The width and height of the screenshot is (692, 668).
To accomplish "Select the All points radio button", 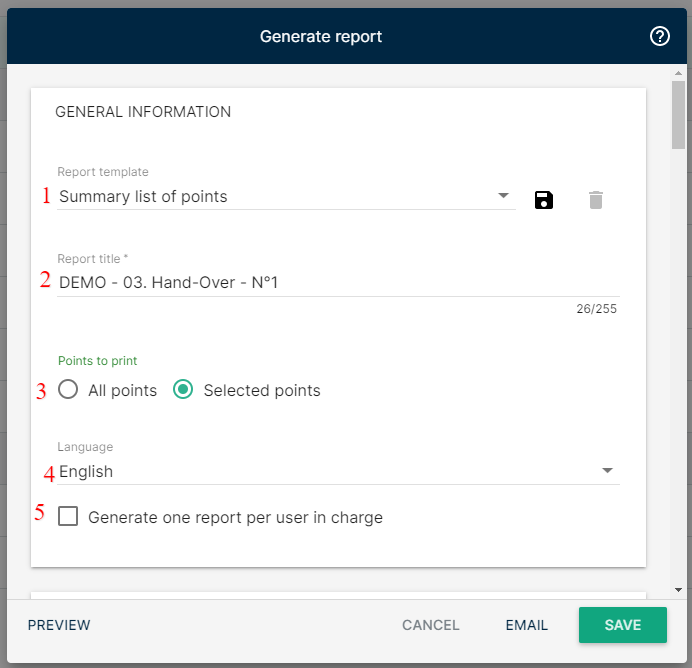I will tap(68, 390).
